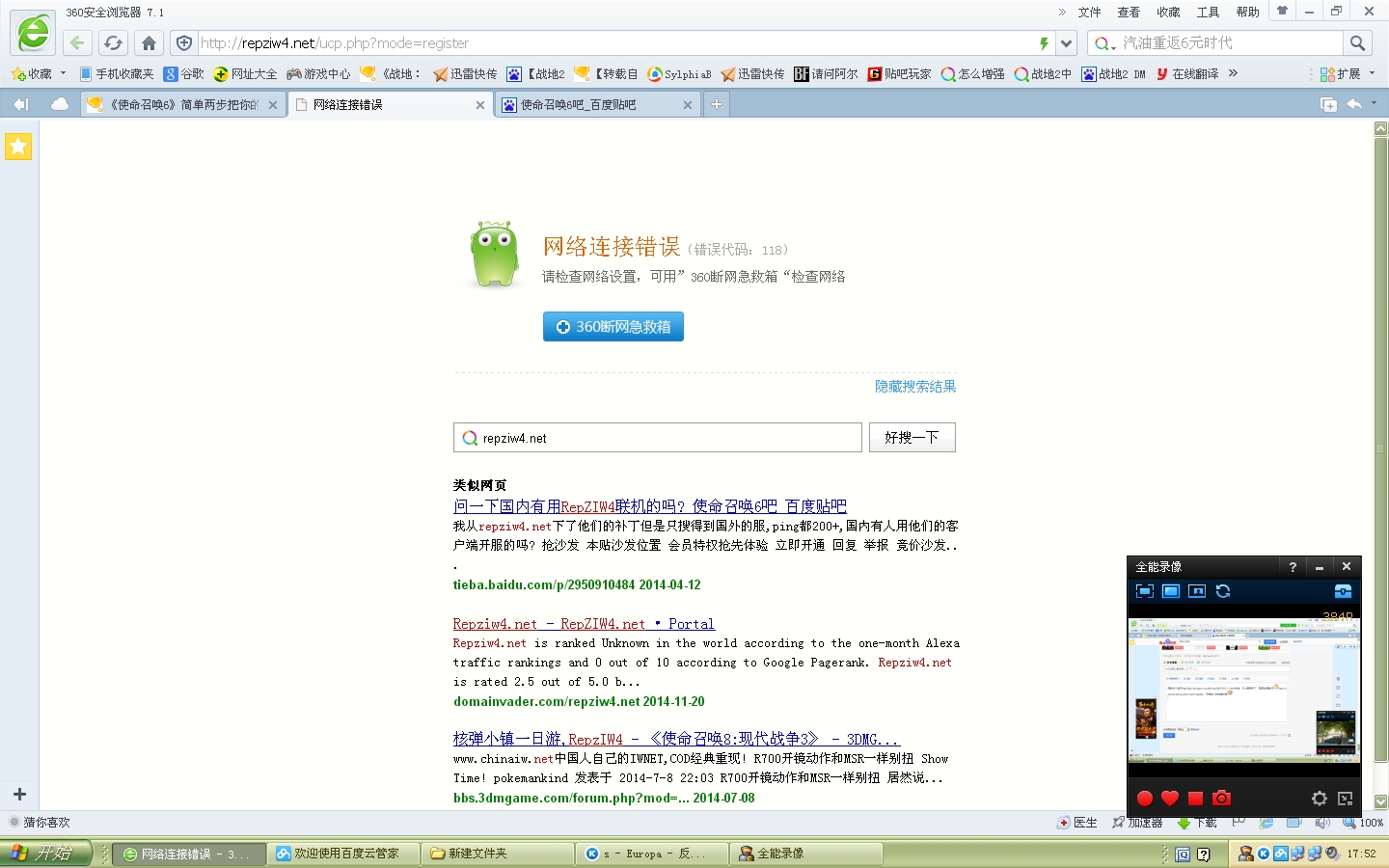Click the tab window manager icon
The height and width of the screenshot is (868, 1389).
click(1328, 104)
